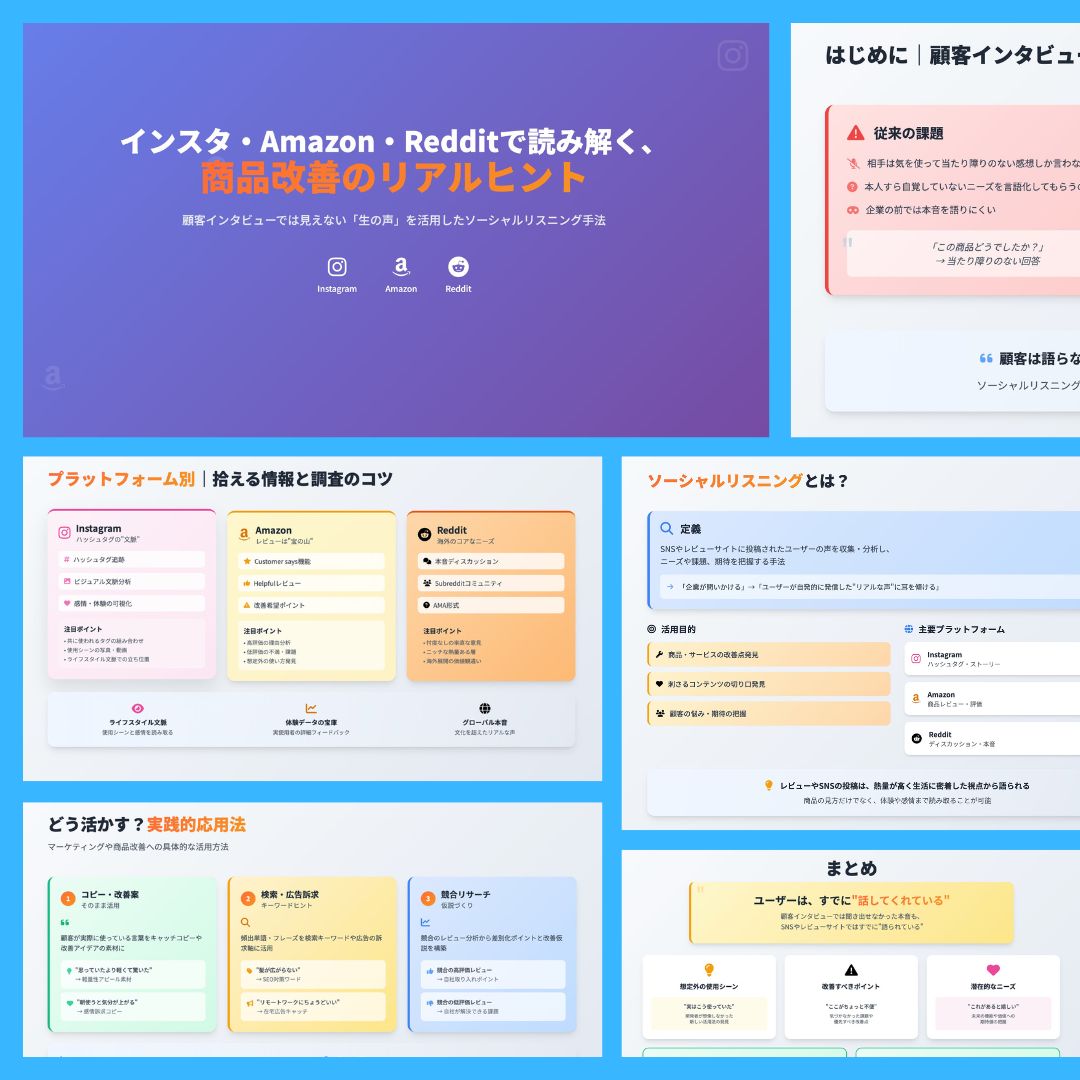
Task: Click the Amazon icon above the title slide's Amazon label
Action: coord(401,267)
